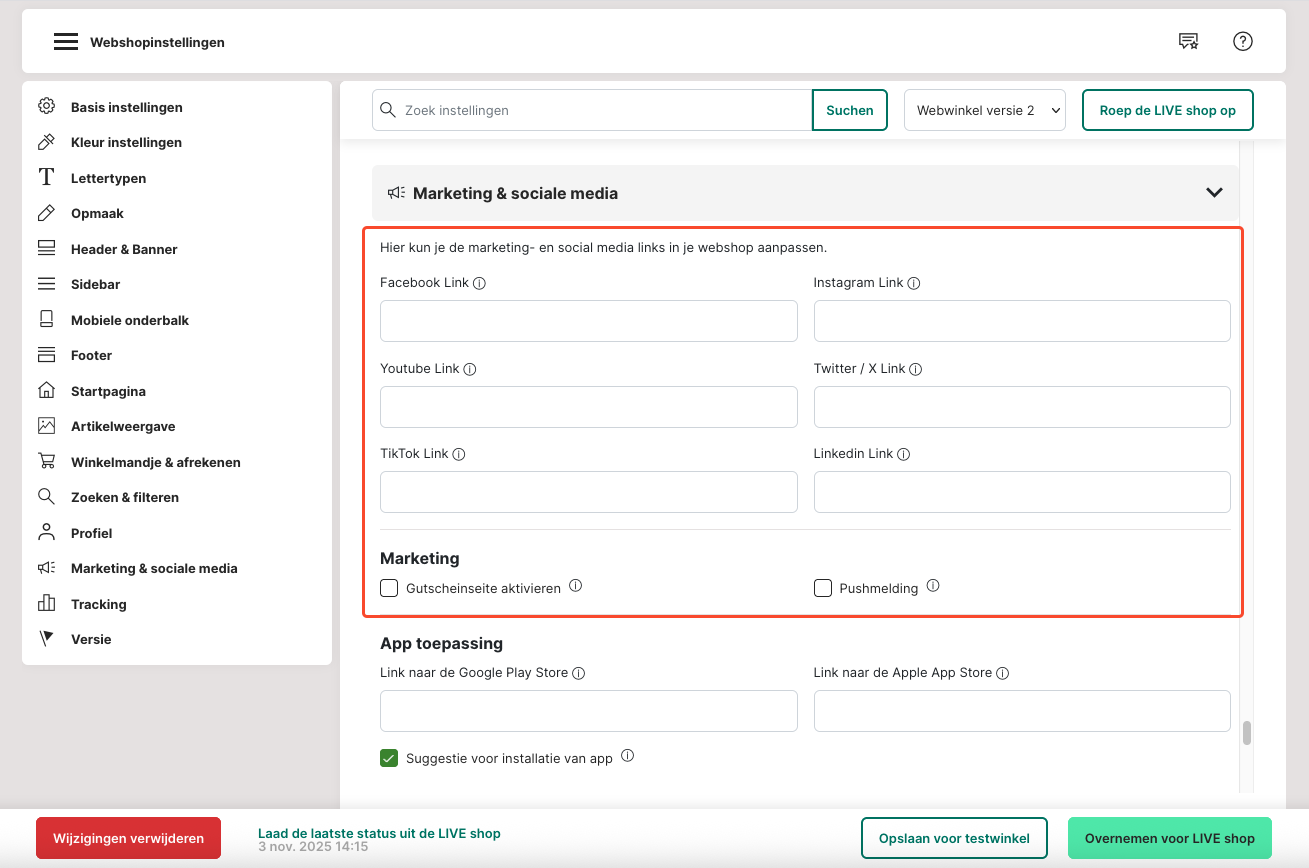Click the feedback chat star icon
This screenshot has width=1309, height=868.
1188,41
